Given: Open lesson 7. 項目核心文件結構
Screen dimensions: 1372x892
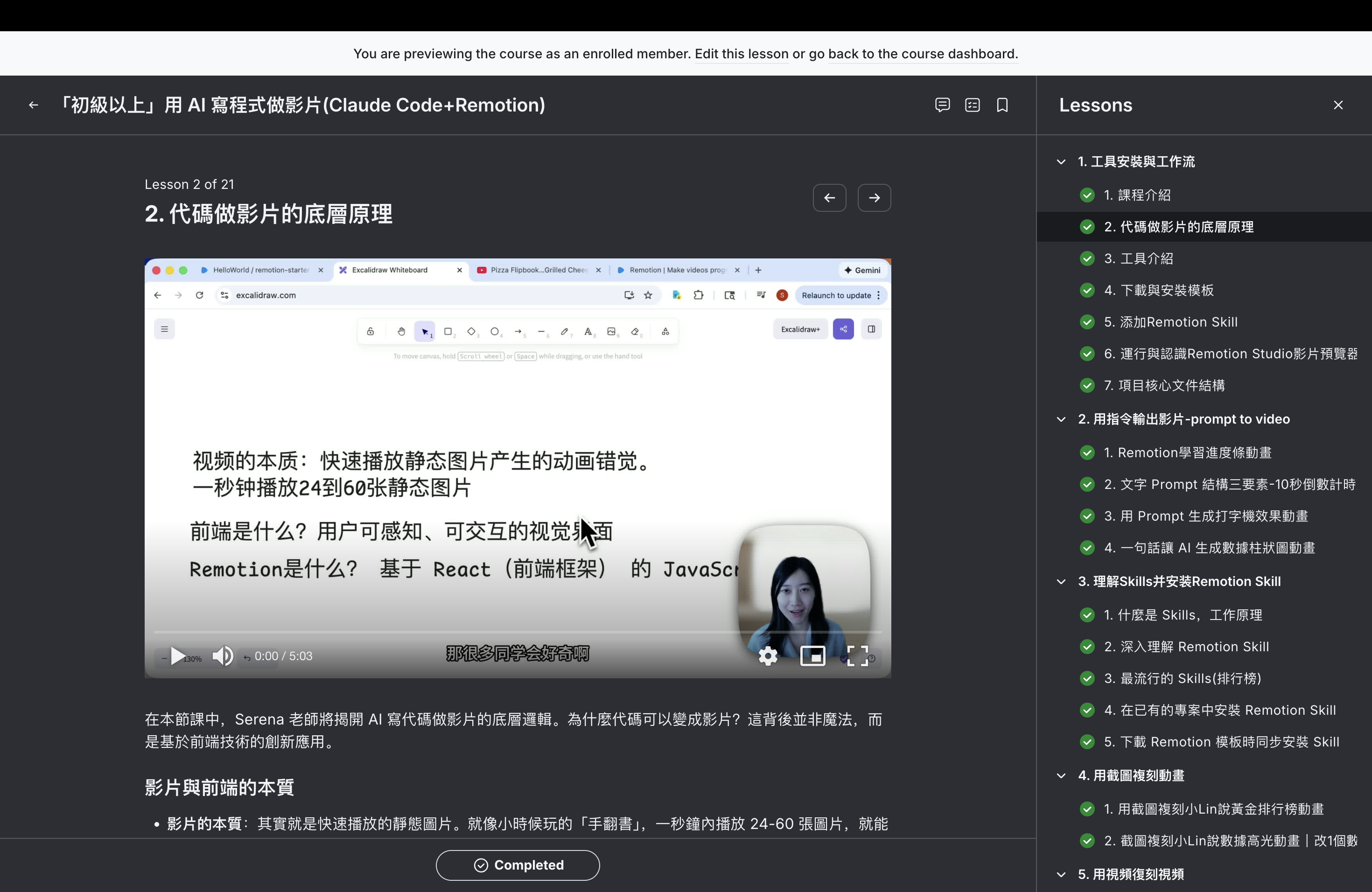Looking at the screenshot, I should coord(1164,385).
